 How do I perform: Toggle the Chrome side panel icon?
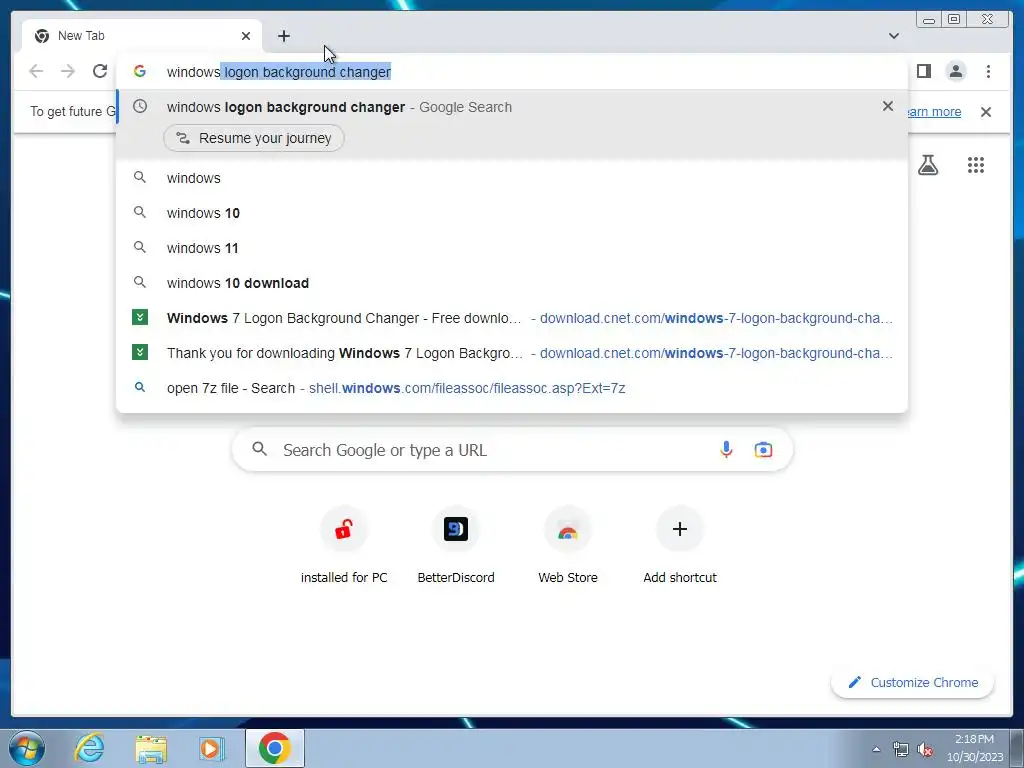(x=923, y=71)
